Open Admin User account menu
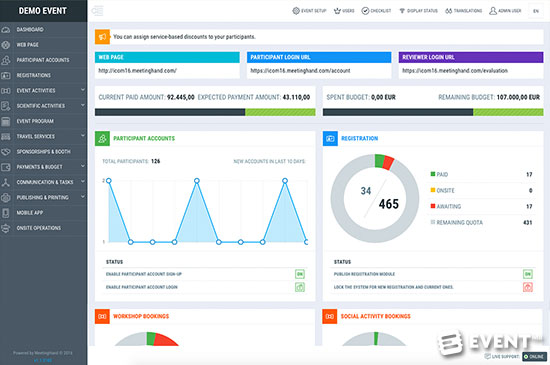The height and width of the screenshot is (365, 550). 505,11
